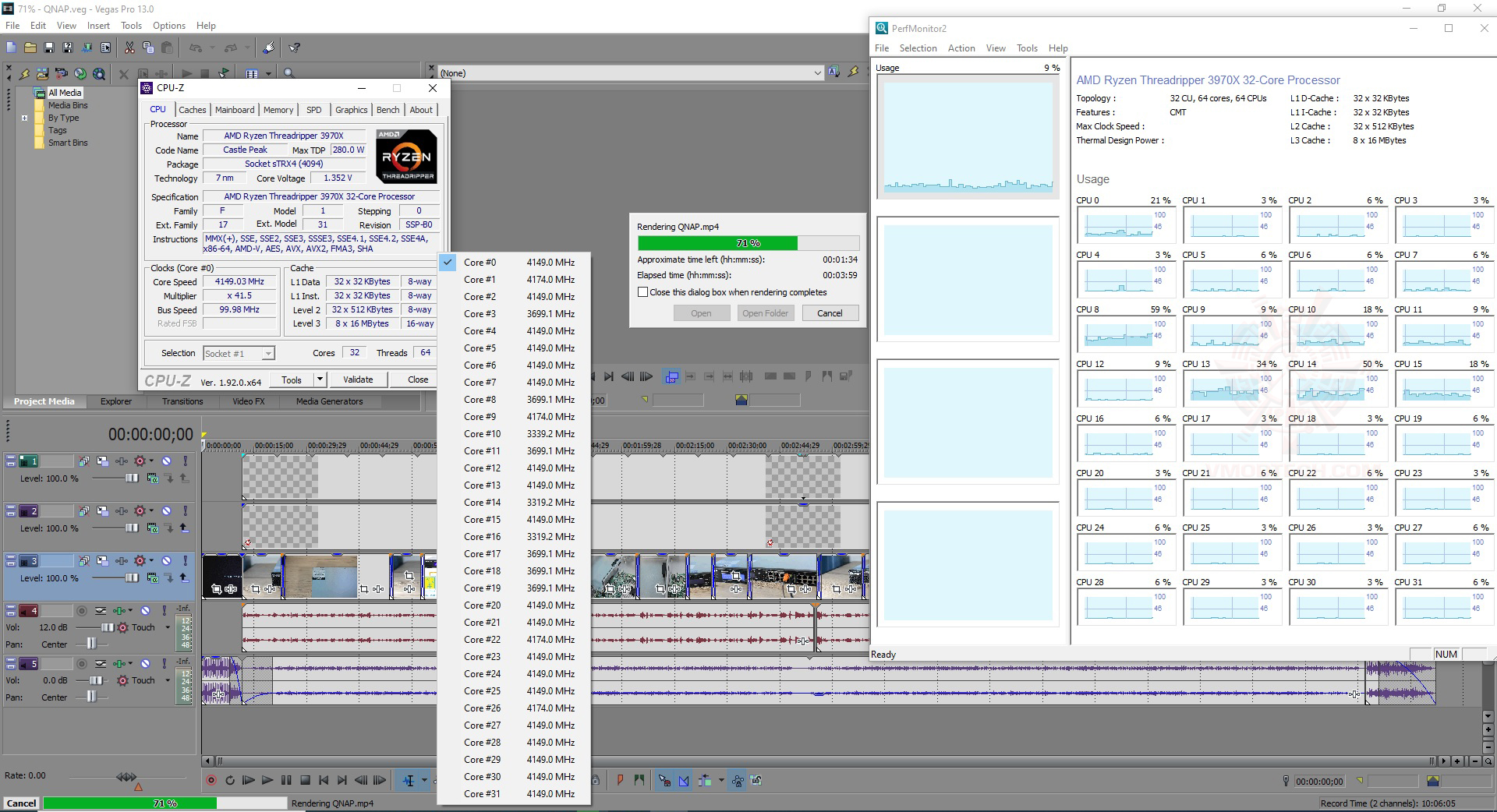
Task: Click the Loop Playback icon
Action: tap(230, 780)
